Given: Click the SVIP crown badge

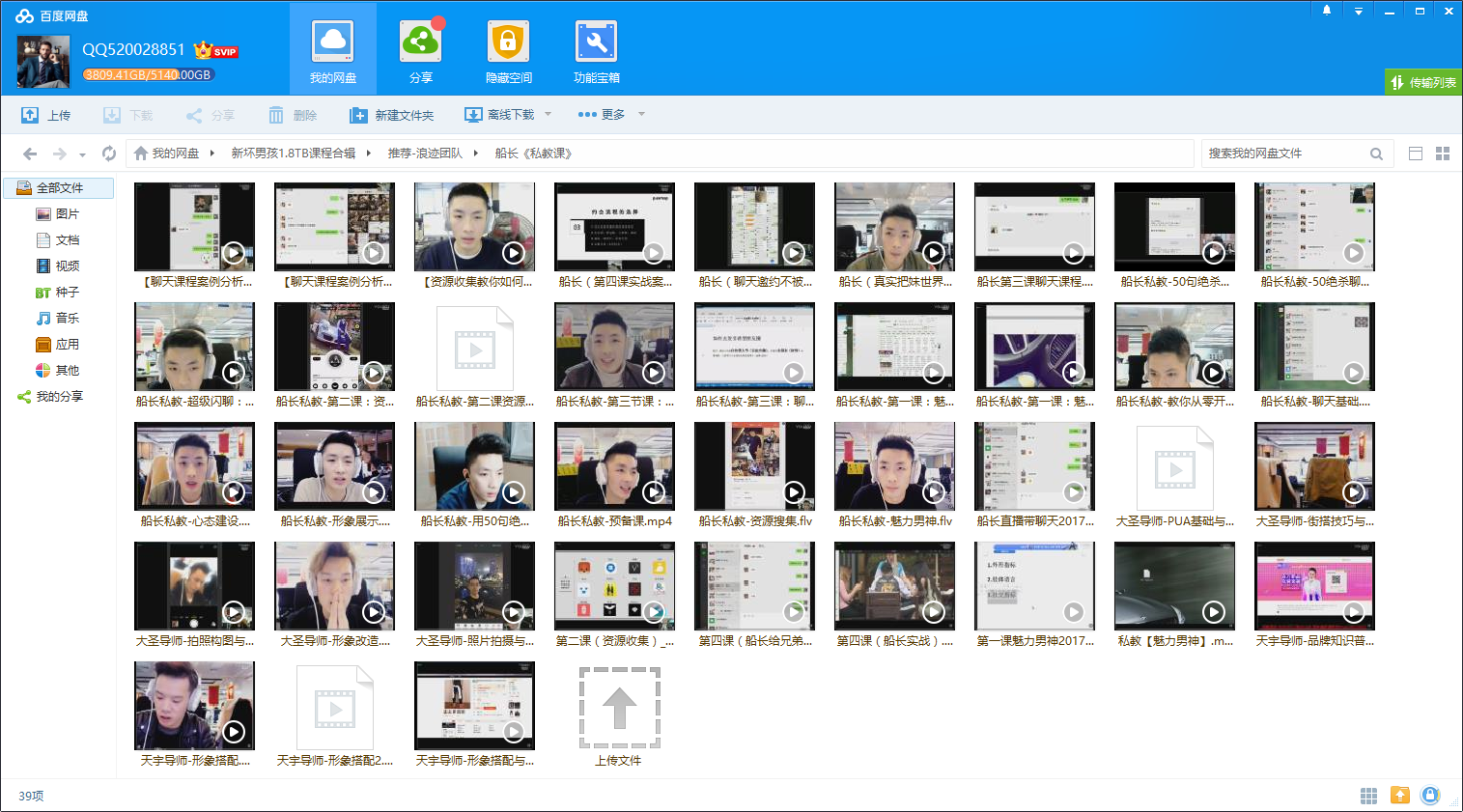Looking at the screenshot, I should tap(215, 50).
